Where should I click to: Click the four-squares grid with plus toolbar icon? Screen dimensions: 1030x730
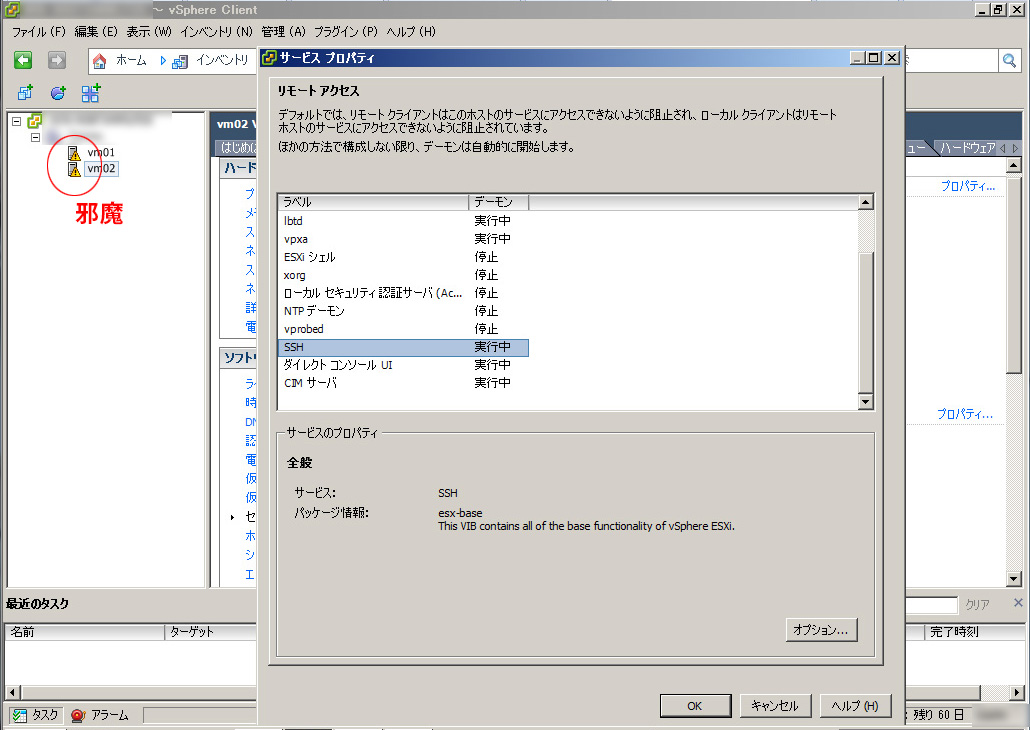click(91, 93)
